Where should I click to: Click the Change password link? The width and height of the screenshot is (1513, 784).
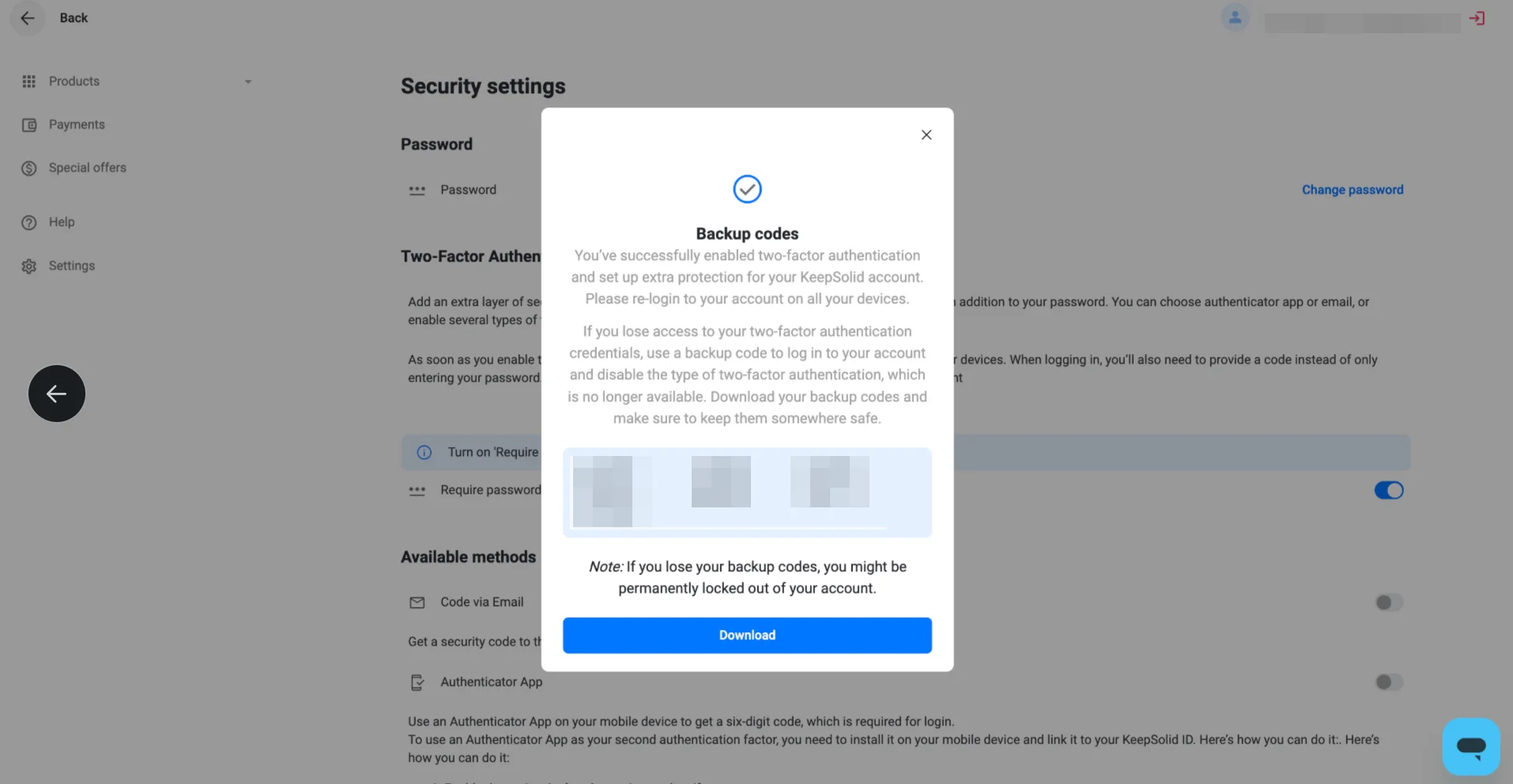[x=1353, y=190]
